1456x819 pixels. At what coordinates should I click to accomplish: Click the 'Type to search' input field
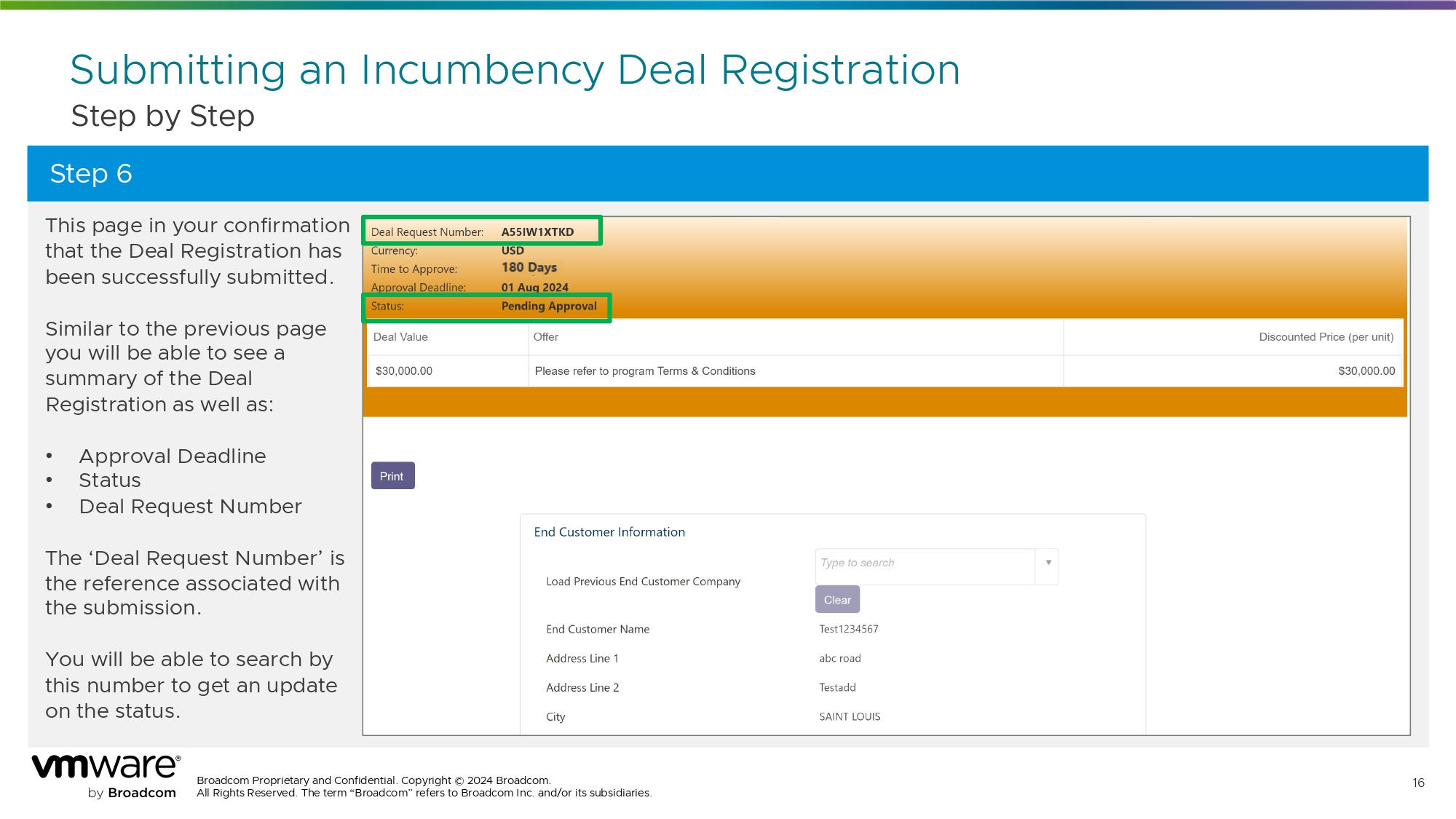point(925,563)
